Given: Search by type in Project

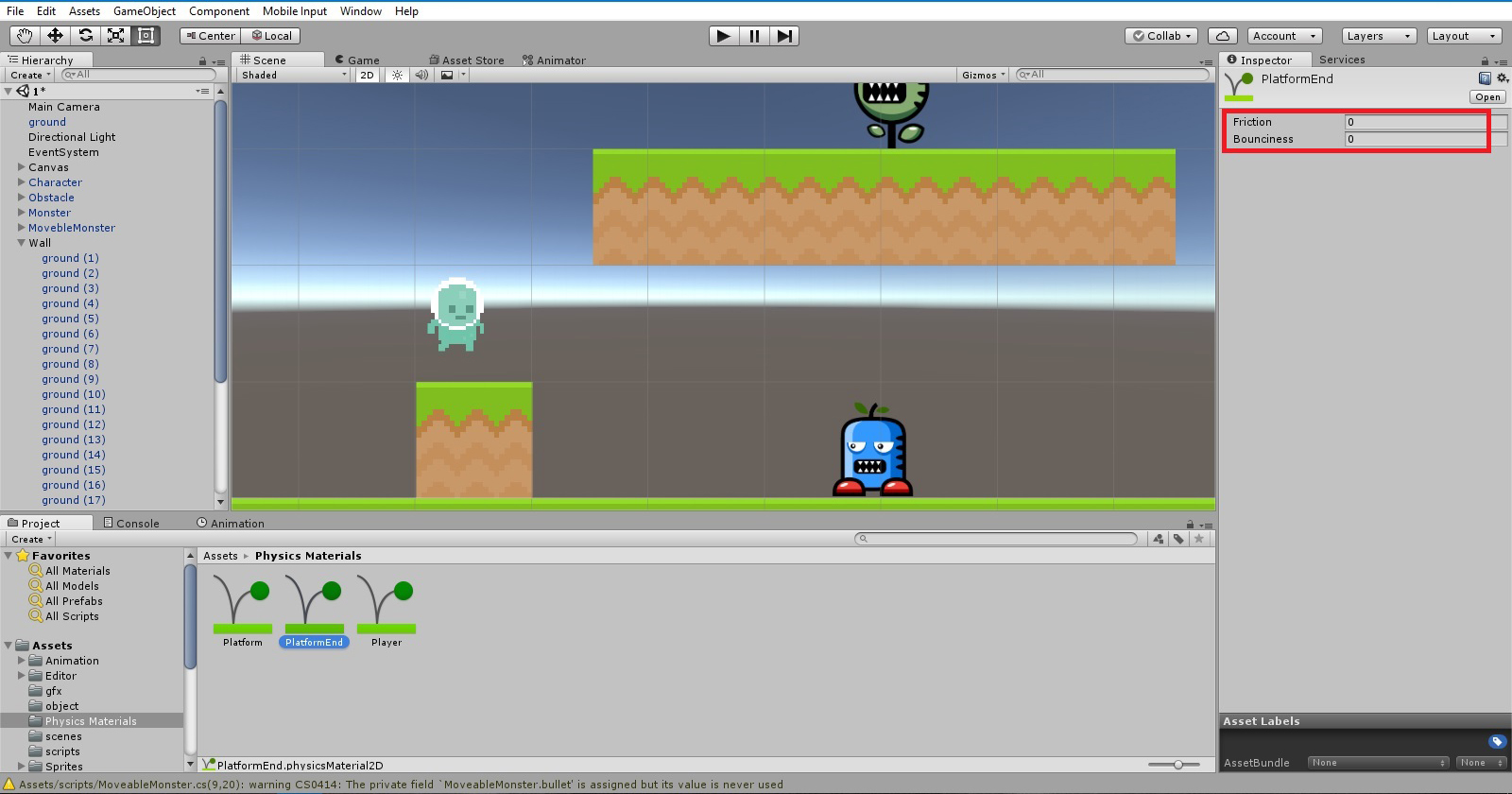Looking at the screenshot, I should 1159,539.
